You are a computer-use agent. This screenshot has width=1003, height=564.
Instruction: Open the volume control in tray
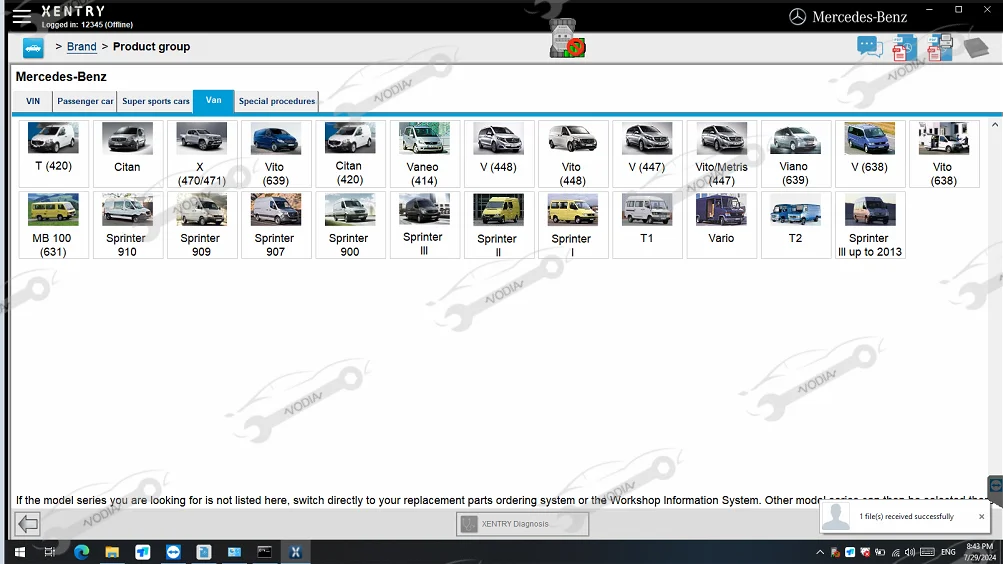[910, 552]
